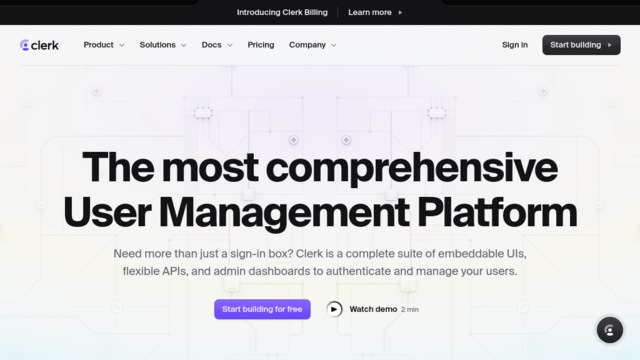This screenshot has width=640, height=360.
Task: Play the demo video icon
Action: [334, 309]
